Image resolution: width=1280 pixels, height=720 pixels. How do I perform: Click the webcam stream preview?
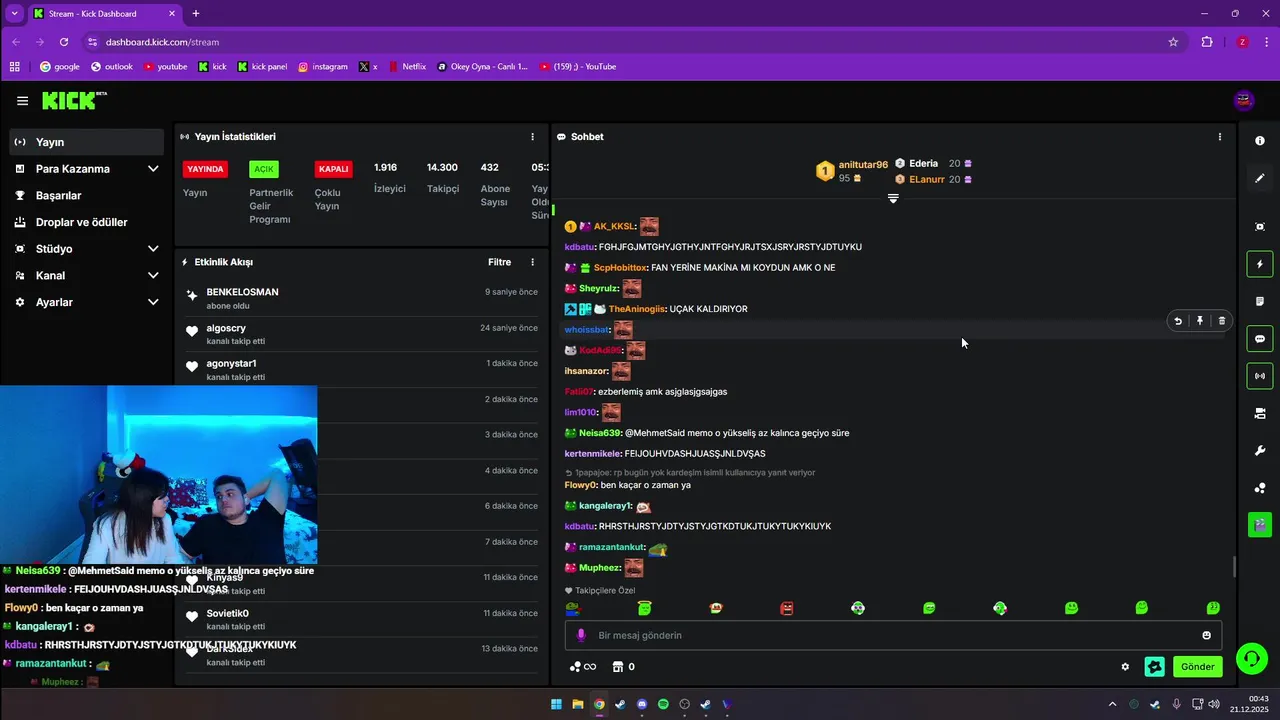tap(159, 475)
